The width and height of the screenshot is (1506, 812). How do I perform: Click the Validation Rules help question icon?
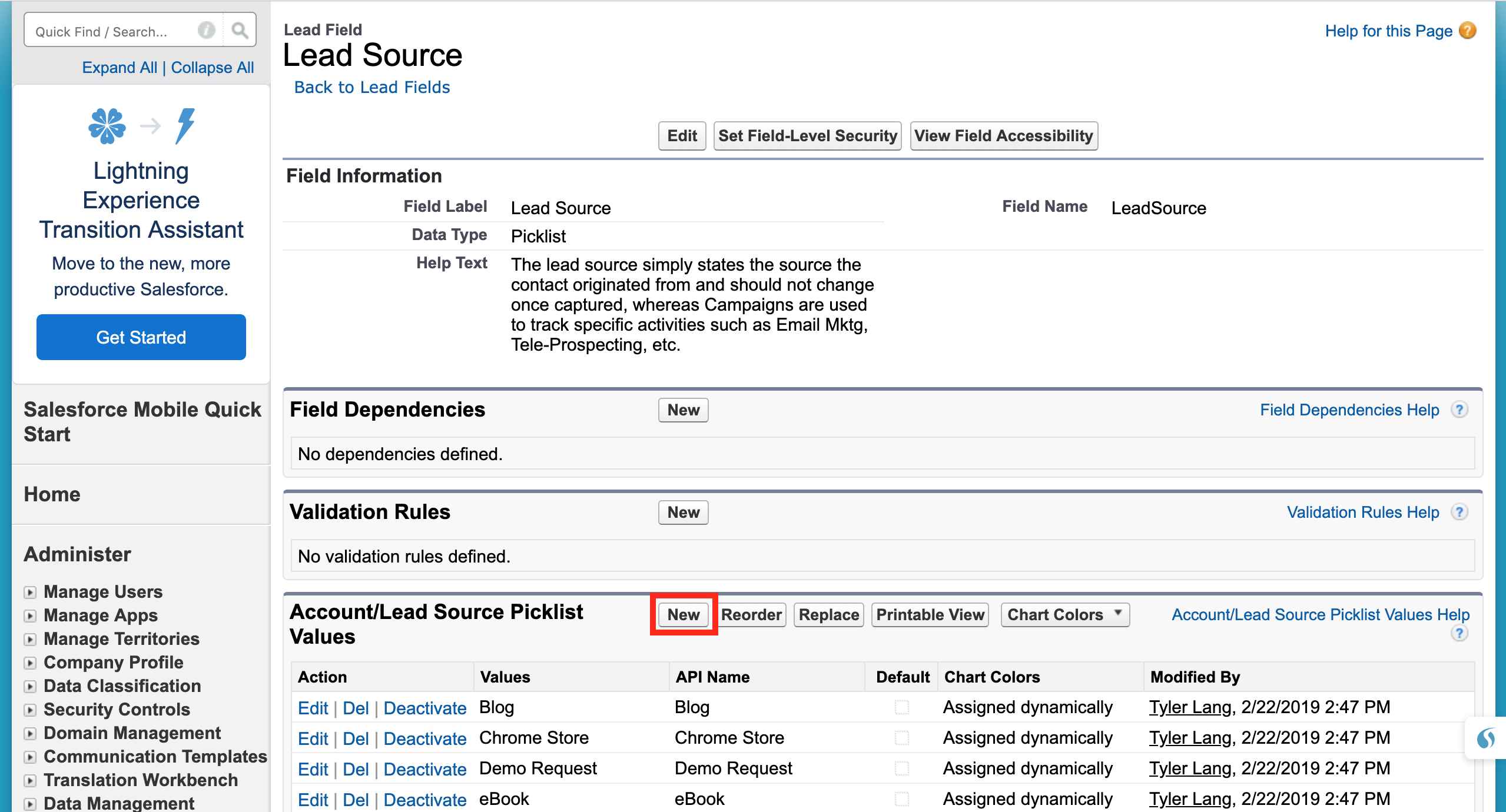tap(1459, 512)
